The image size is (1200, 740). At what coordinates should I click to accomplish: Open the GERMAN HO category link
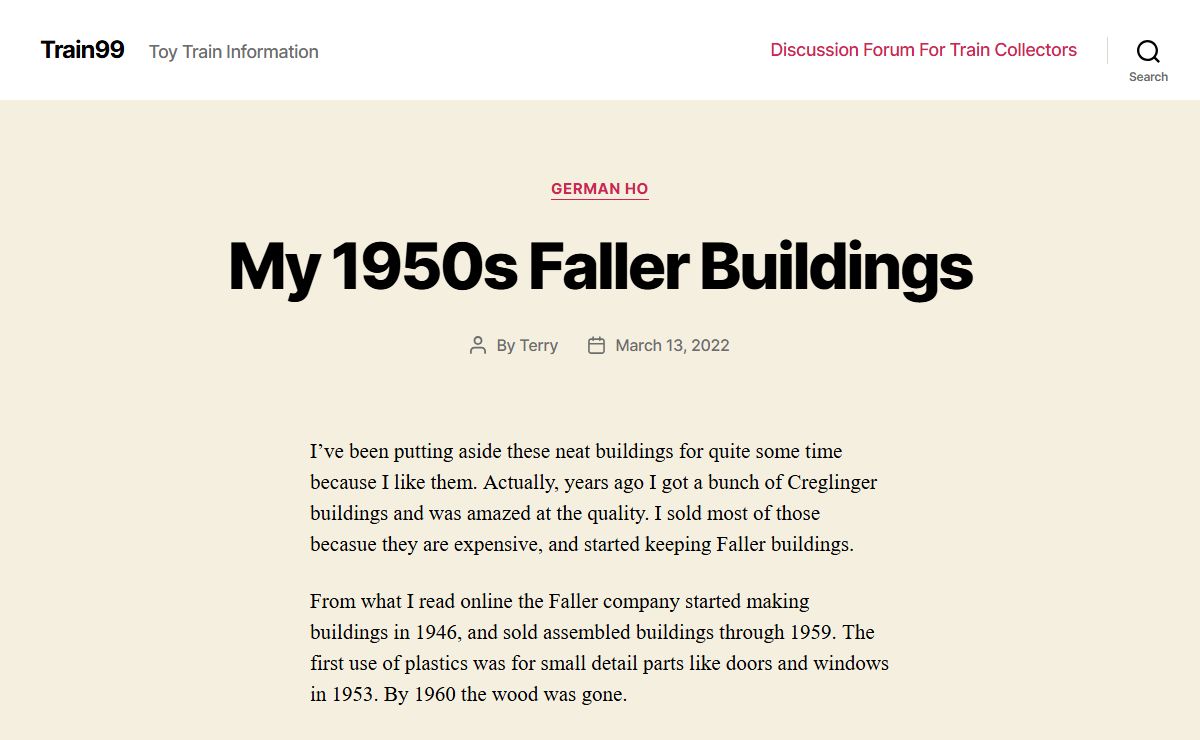(600, 189)
